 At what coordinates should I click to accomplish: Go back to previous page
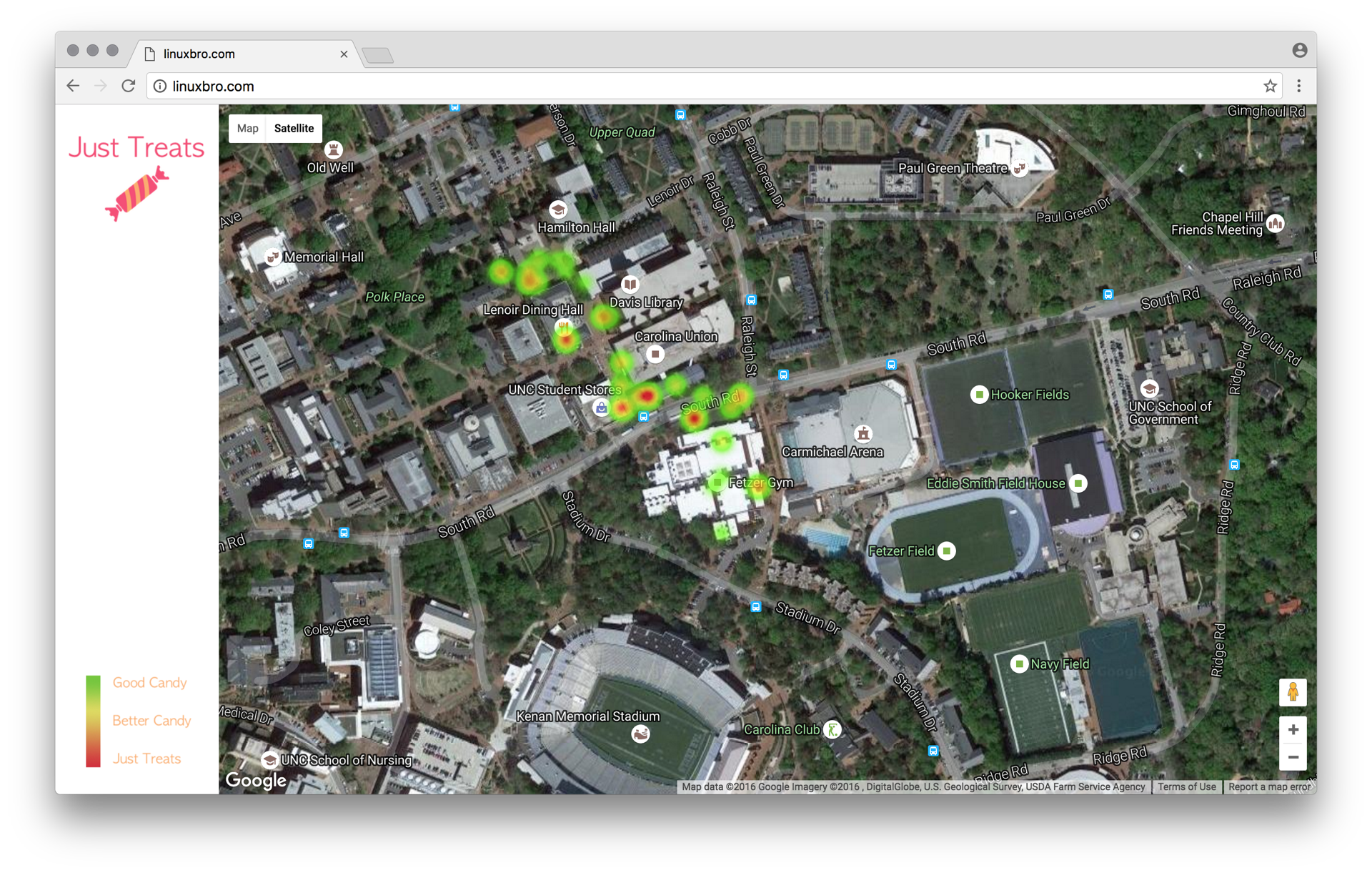click(73, 87)
